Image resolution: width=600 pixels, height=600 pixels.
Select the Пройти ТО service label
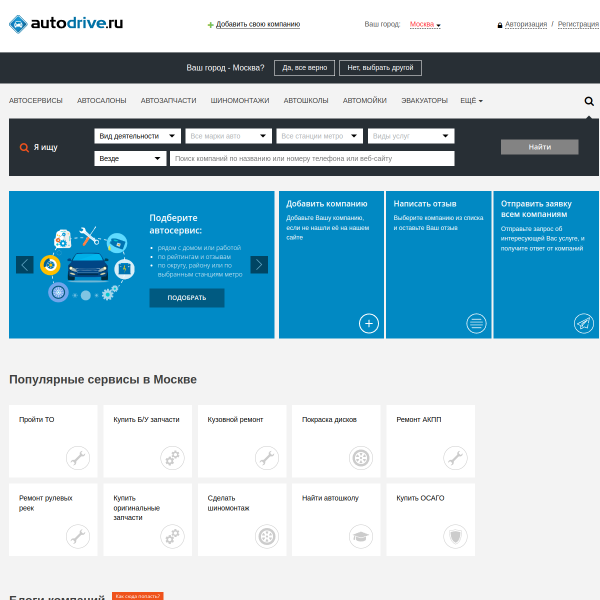coord(37,420)
